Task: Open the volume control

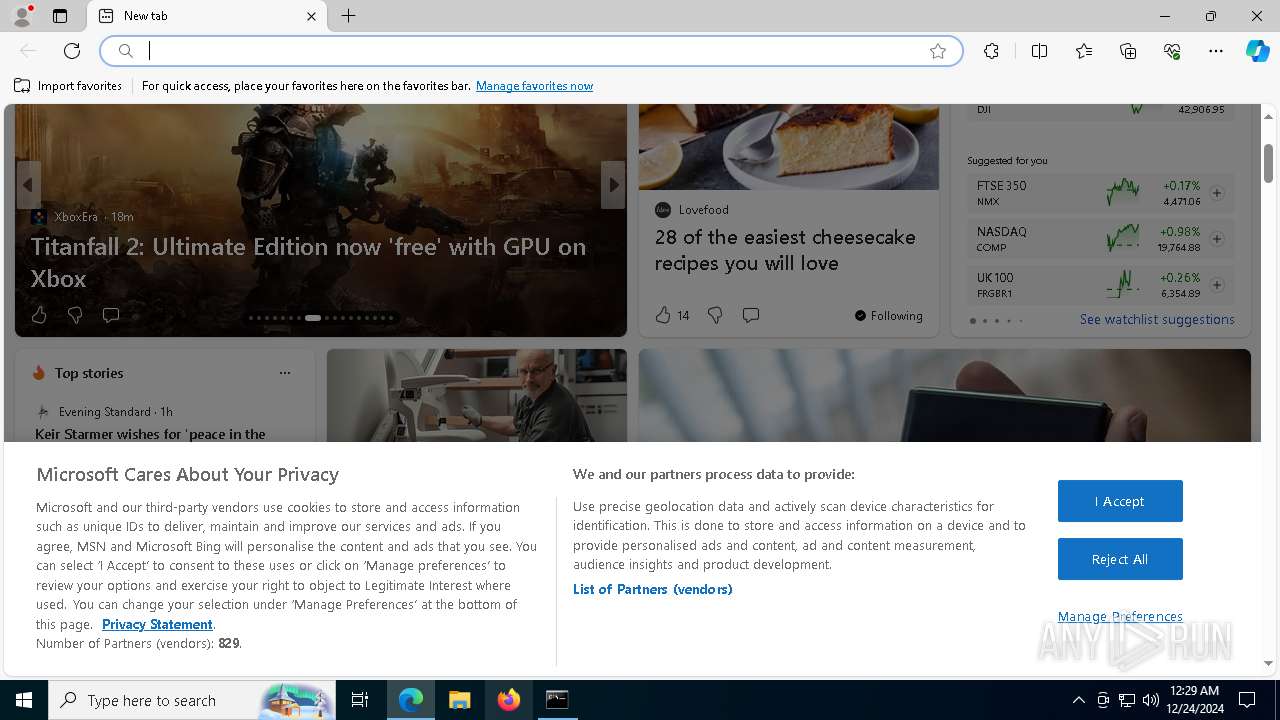Action: pos(1151,700)
